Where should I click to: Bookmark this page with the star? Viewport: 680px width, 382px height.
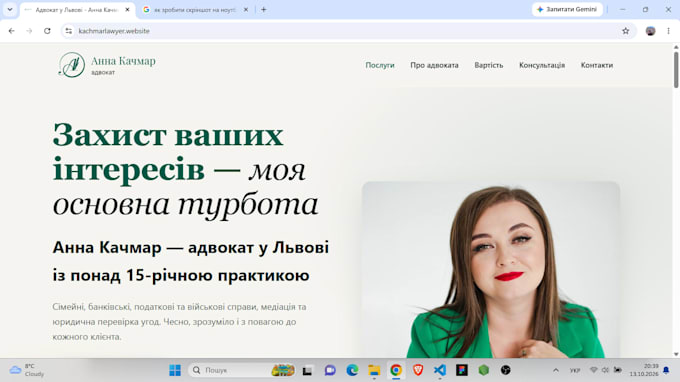[625, 31]
